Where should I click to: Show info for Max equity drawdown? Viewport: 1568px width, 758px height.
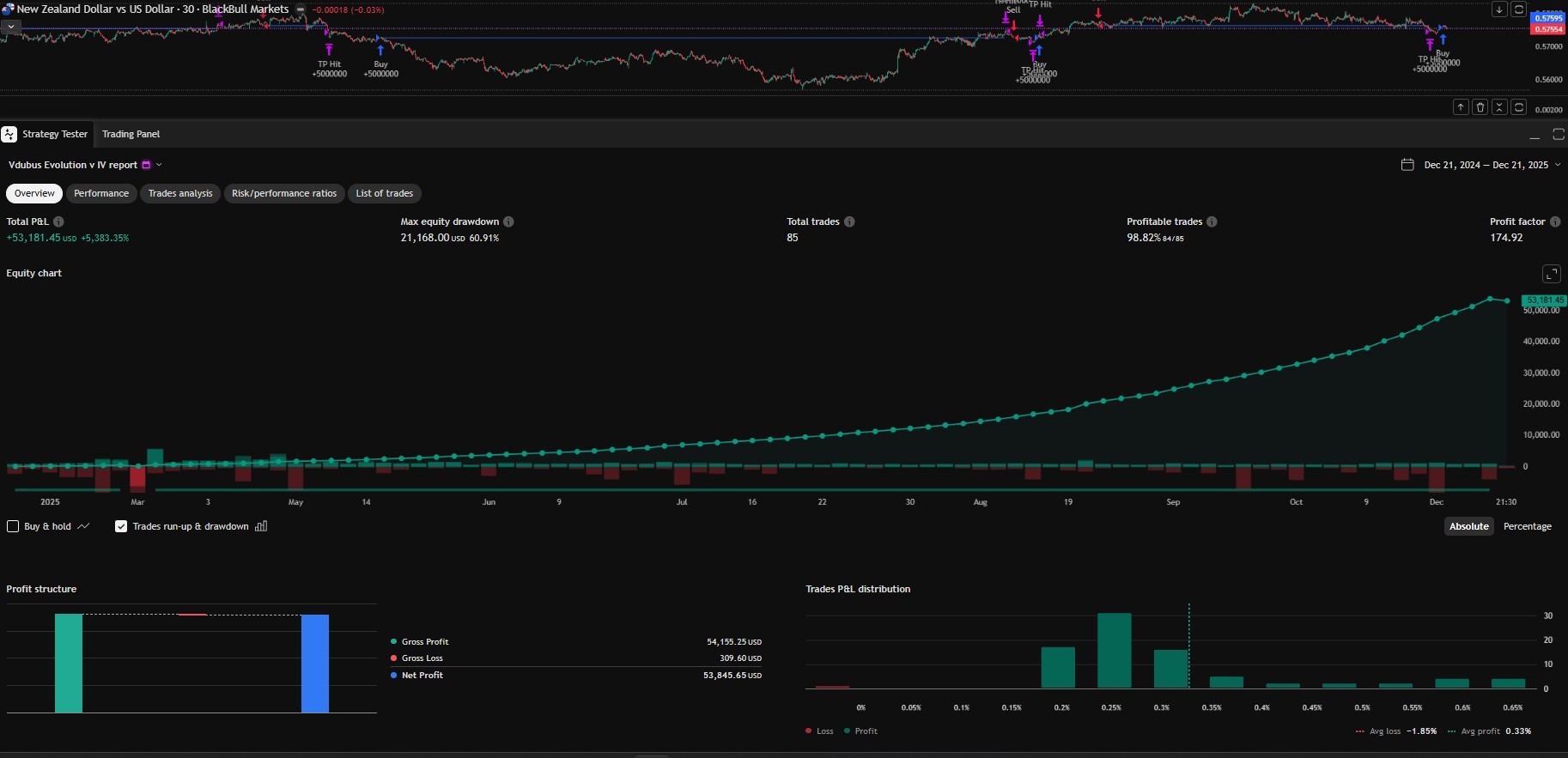(x=508, y=221)
